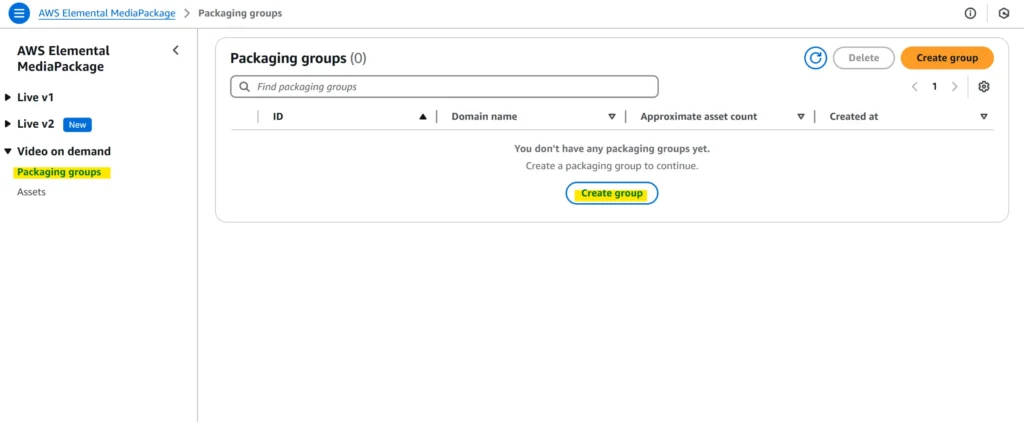Viewport: 1024px width, 422px height.
Task: Open Assets in the sidebar
Action: tap(31, 192)
